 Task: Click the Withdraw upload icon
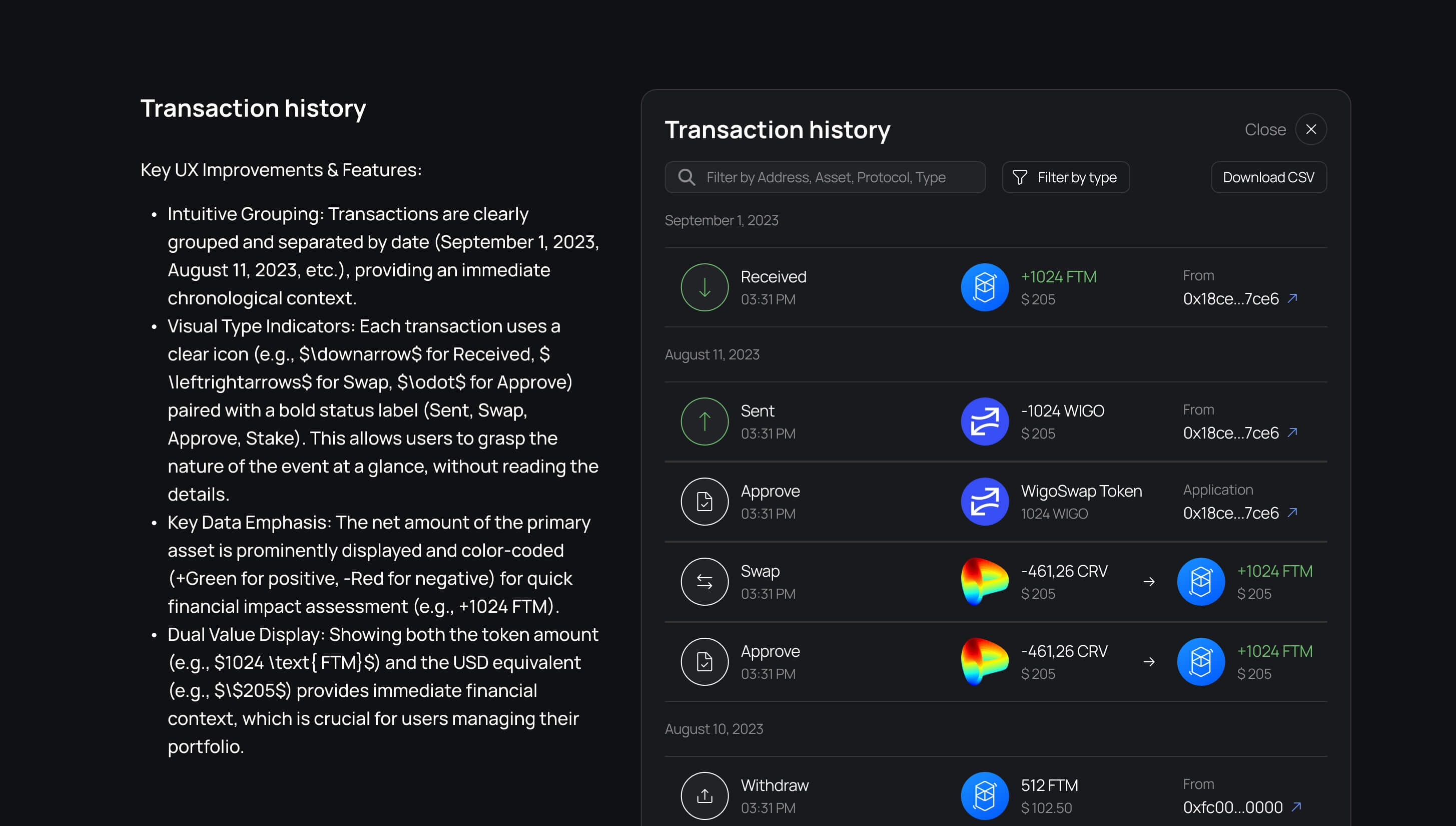[704, 795]
